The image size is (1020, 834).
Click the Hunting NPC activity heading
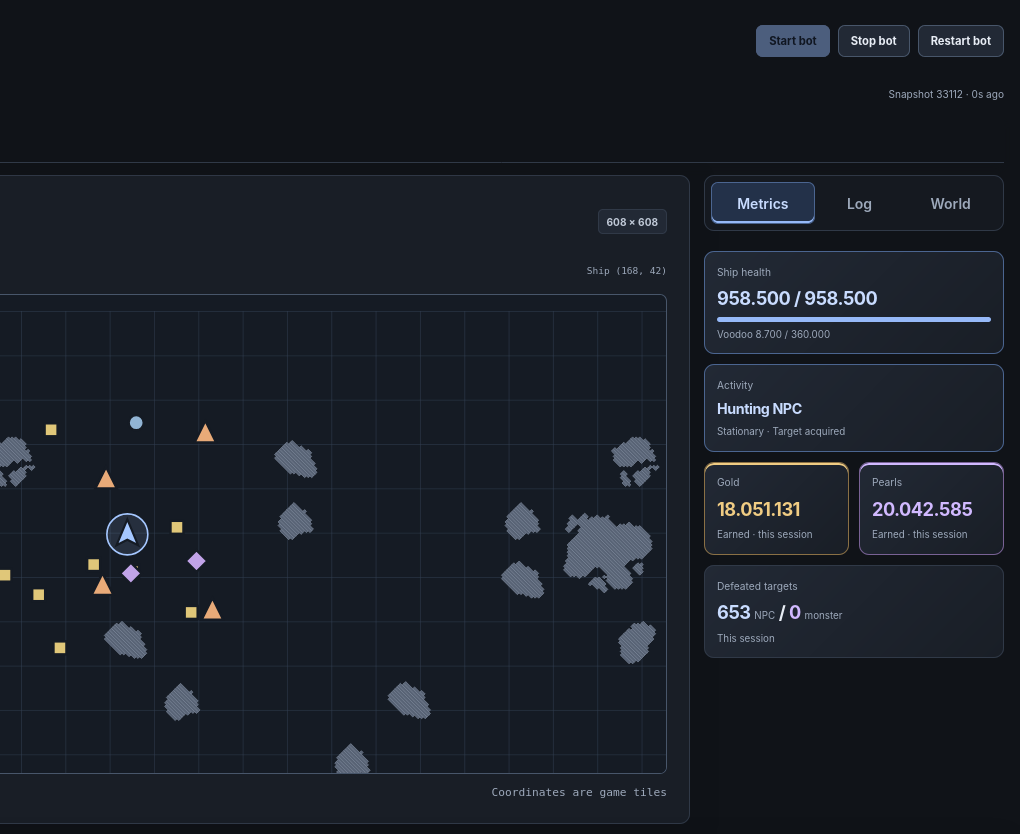click(759, 409)
